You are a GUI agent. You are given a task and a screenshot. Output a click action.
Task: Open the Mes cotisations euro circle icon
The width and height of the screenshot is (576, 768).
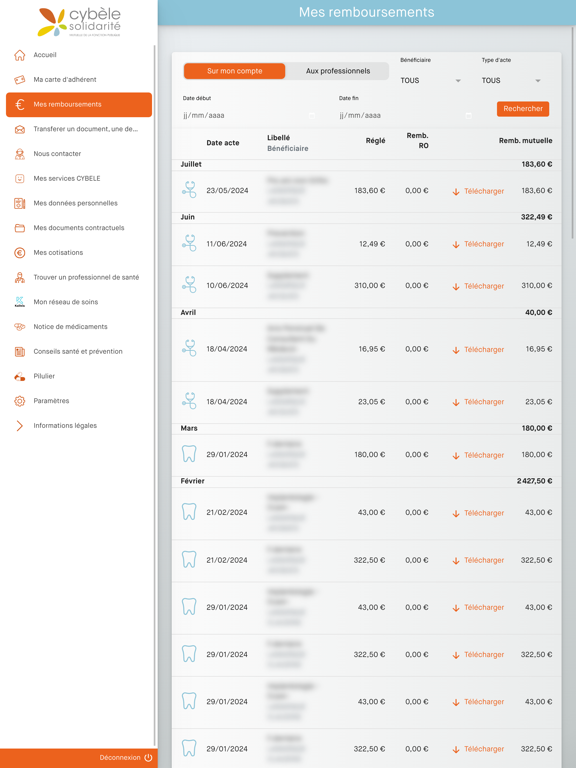(x=20, y=253)
